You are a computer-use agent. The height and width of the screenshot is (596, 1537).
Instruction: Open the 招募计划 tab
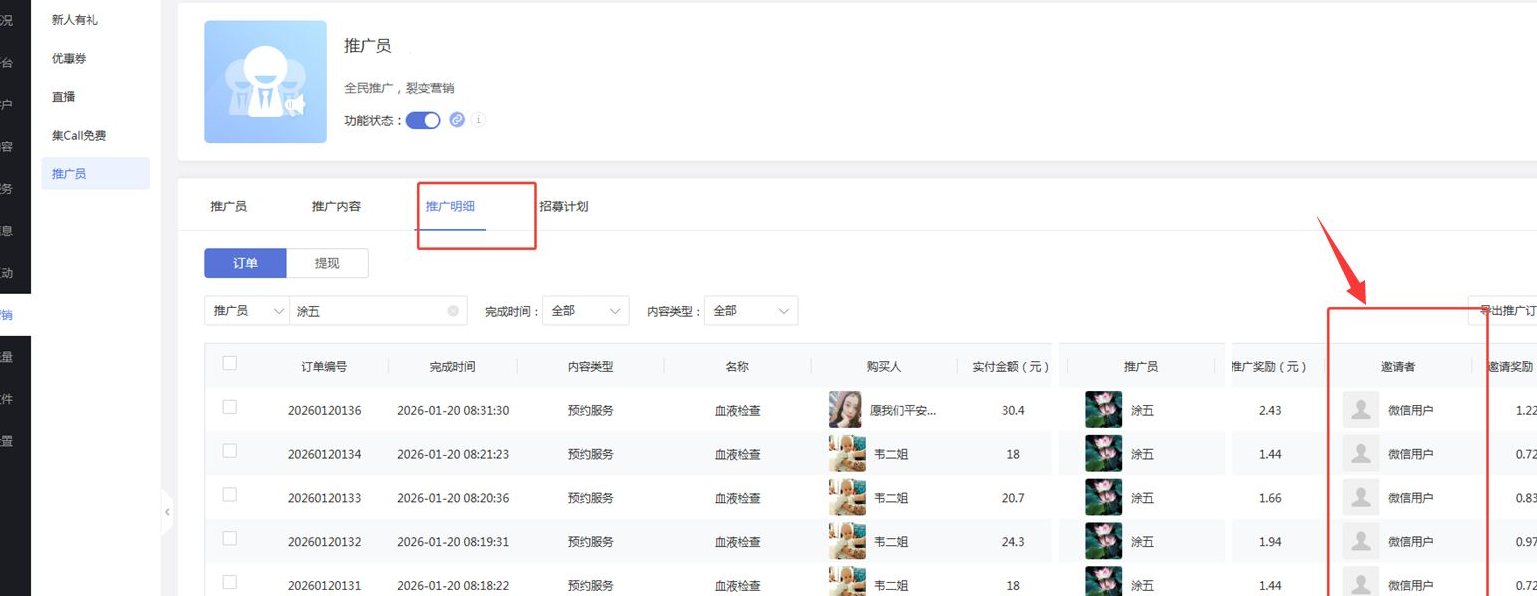click(x=563, y=206)
